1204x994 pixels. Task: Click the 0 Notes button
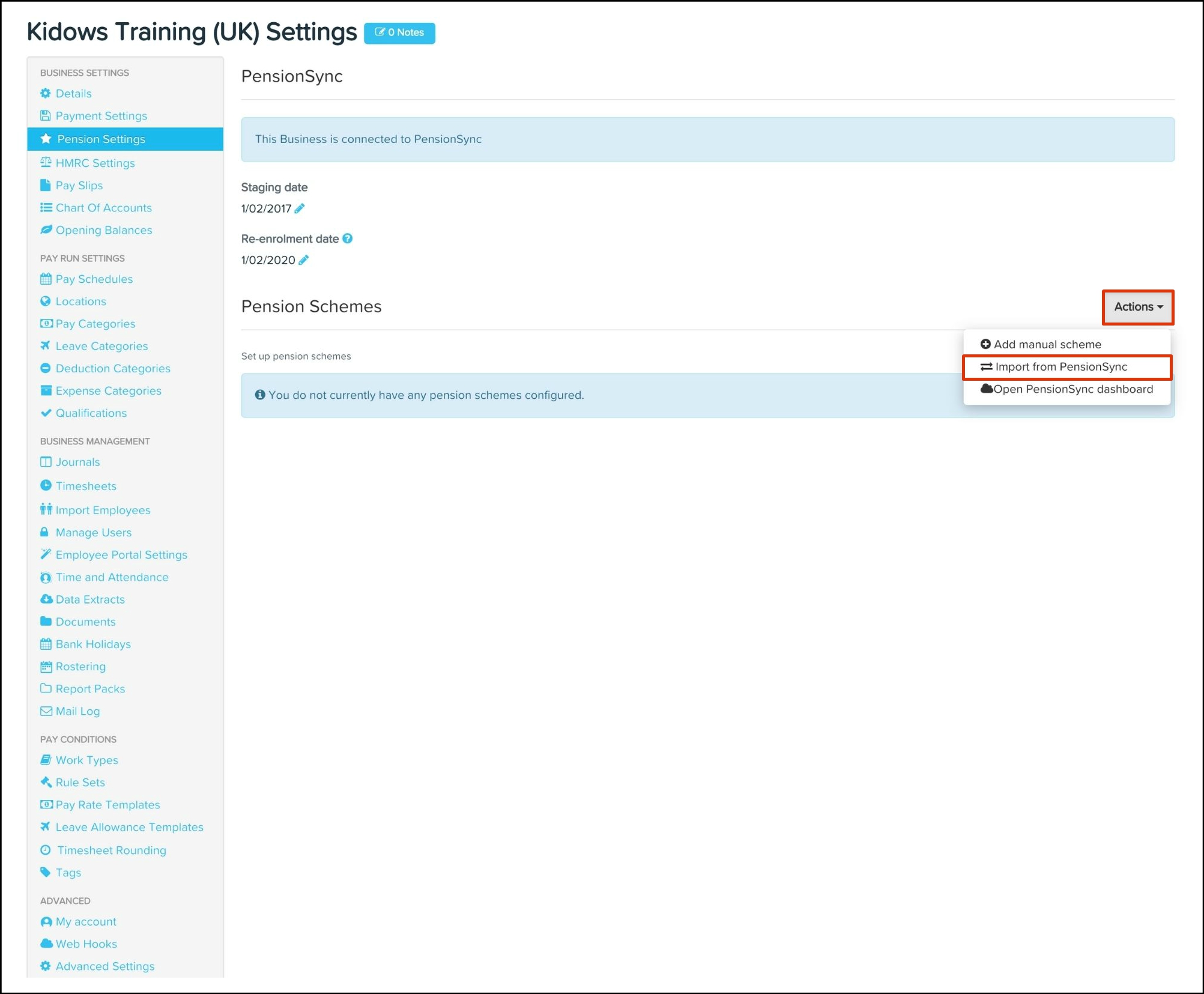[x=399, y=32]
